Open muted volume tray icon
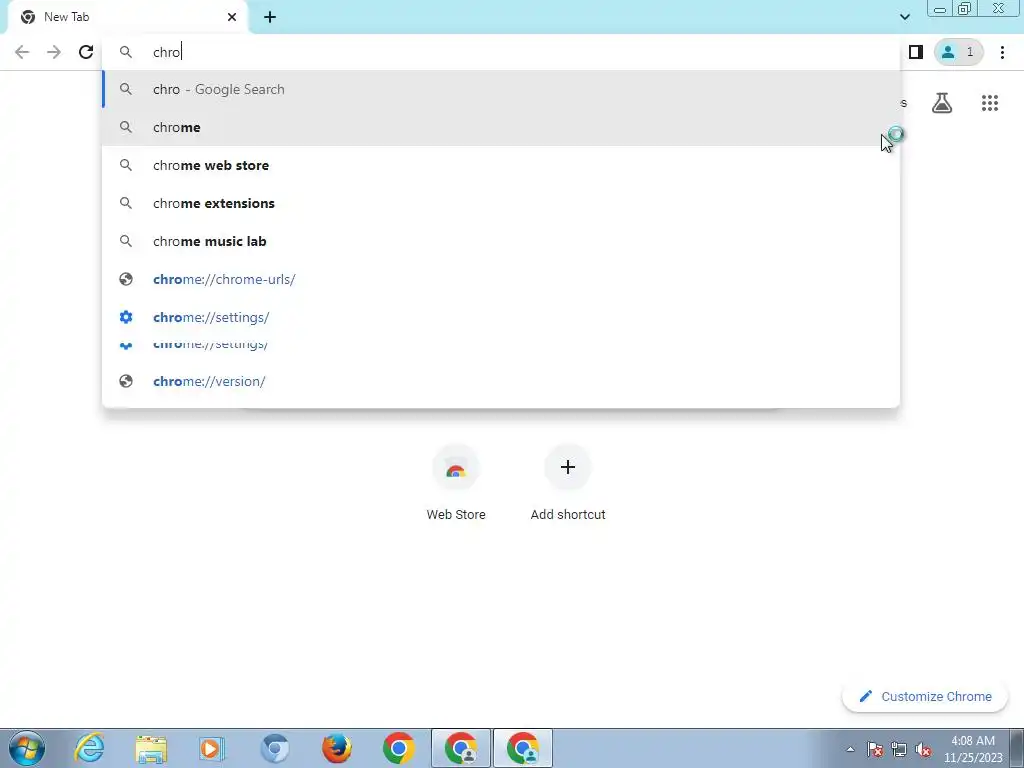1024x768 pixels. click(x=923, y=749)
